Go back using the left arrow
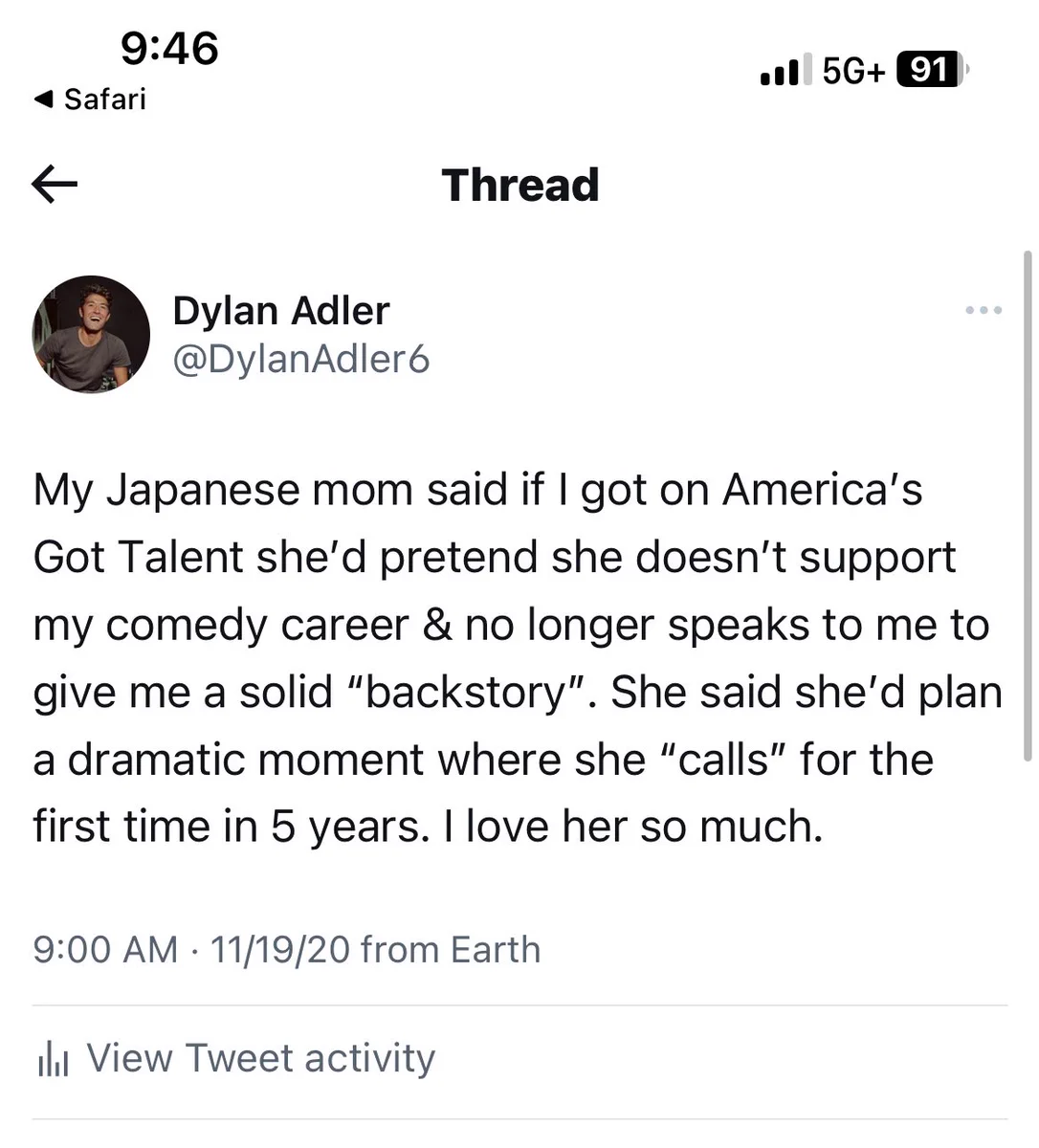This screenshot has height=1148, width=1039. click(55, 185)
